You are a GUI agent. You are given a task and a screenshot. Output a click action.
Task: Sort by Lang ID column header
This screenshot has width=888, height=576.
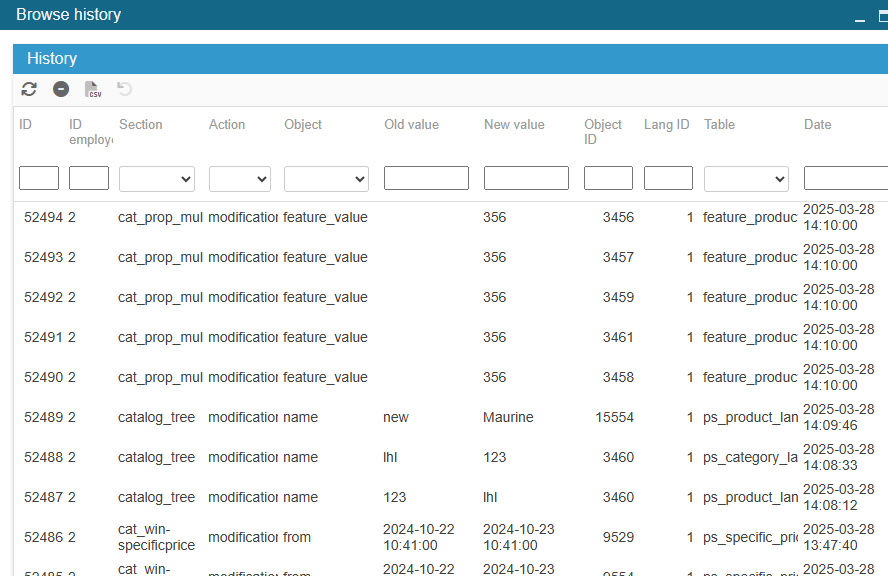(667, 125)
